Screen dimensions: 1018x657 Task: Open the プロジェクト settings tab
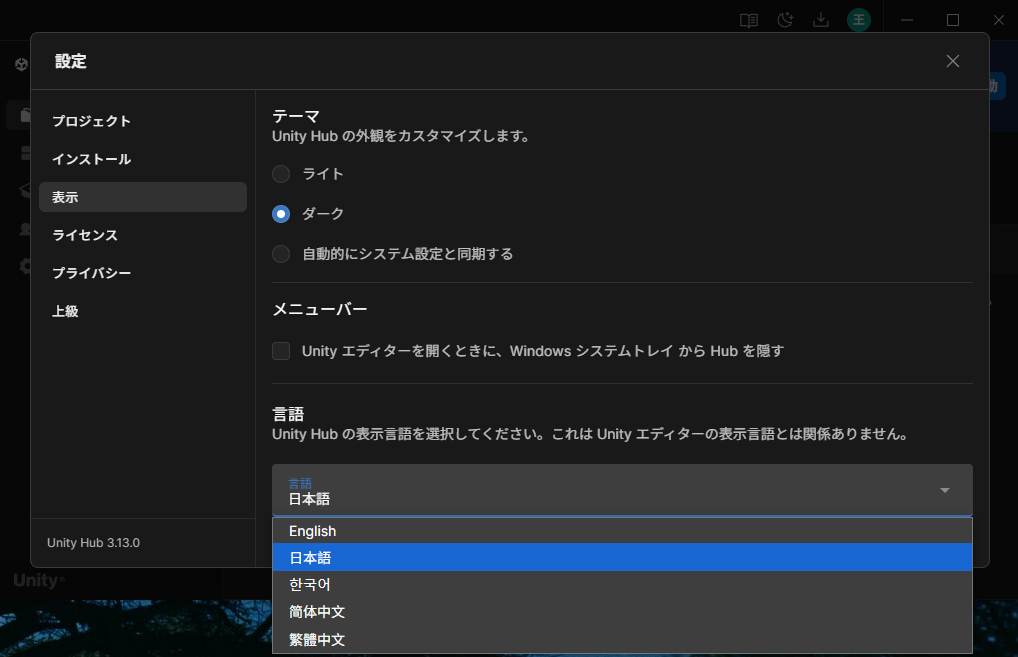(143, 121)
